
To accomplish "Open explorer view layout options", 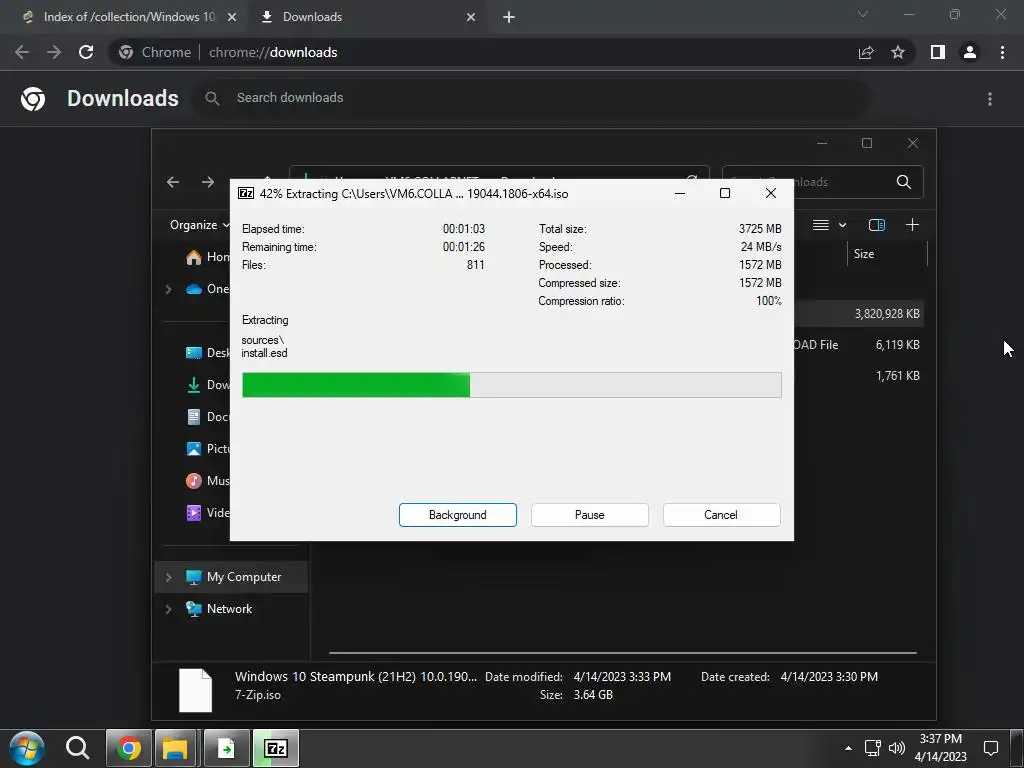I will coord(821,225).
